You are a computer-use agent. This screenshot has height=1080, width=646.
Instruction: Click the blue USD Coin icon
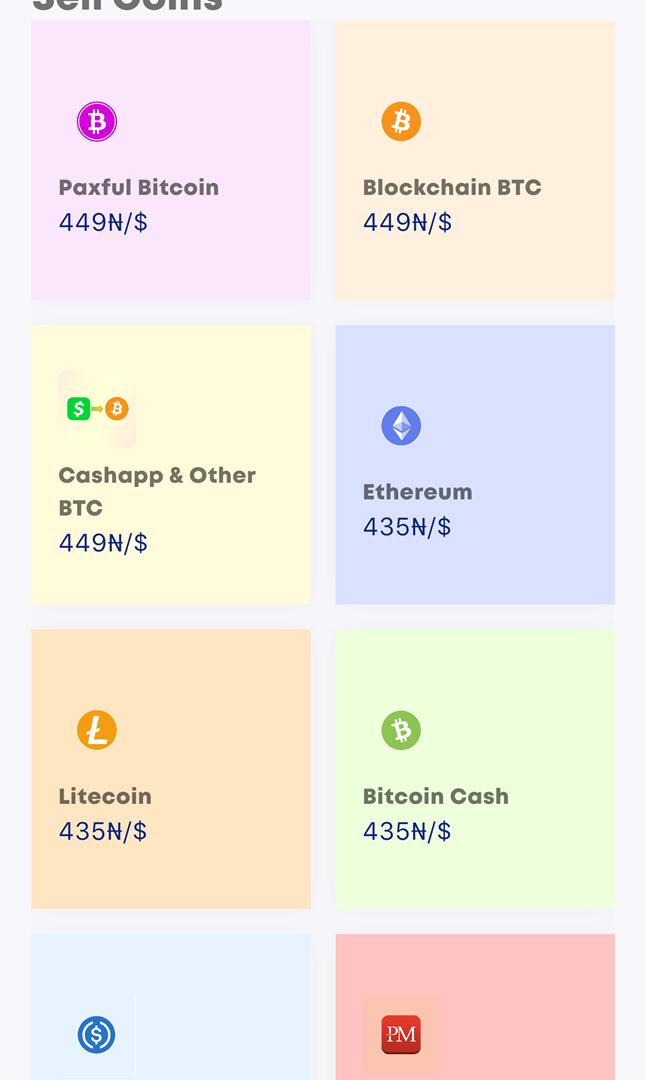coord(96,1035)
